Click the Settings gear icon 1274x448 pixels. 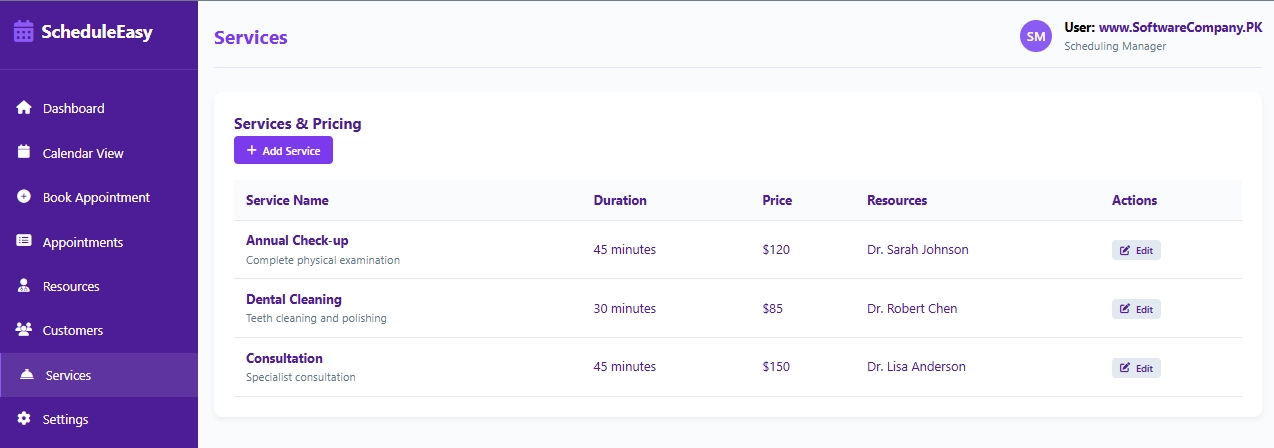pos(24,419)
